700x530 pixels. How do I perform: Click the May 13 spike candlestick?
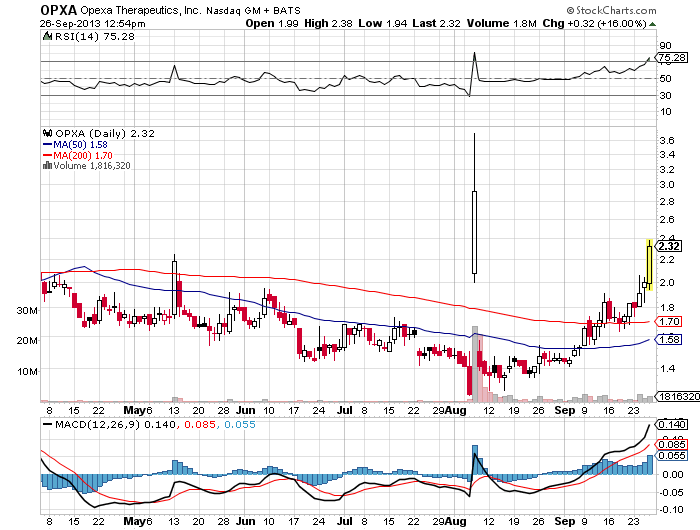174,286
